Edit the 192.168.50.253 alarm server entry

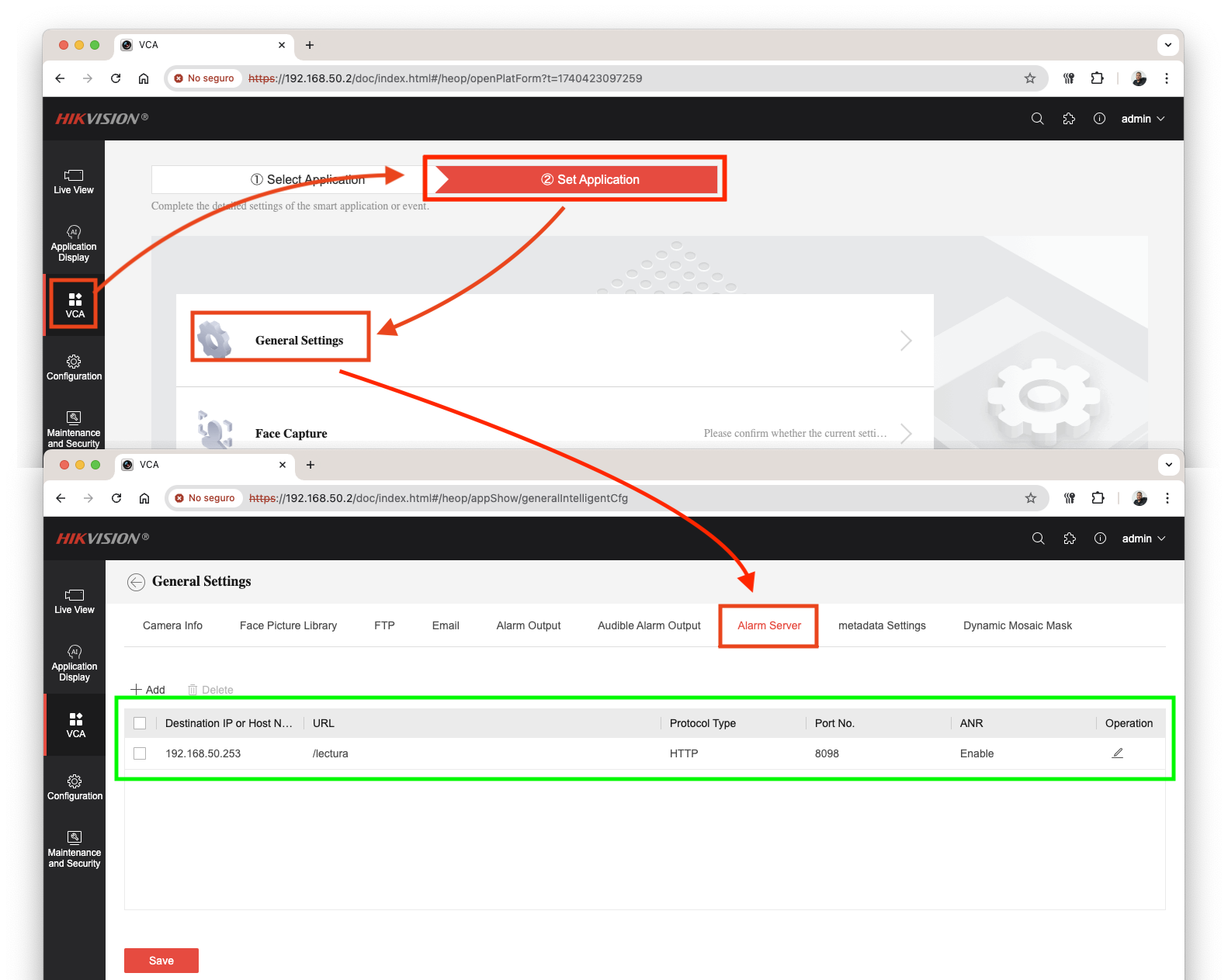pos(1118,753)
